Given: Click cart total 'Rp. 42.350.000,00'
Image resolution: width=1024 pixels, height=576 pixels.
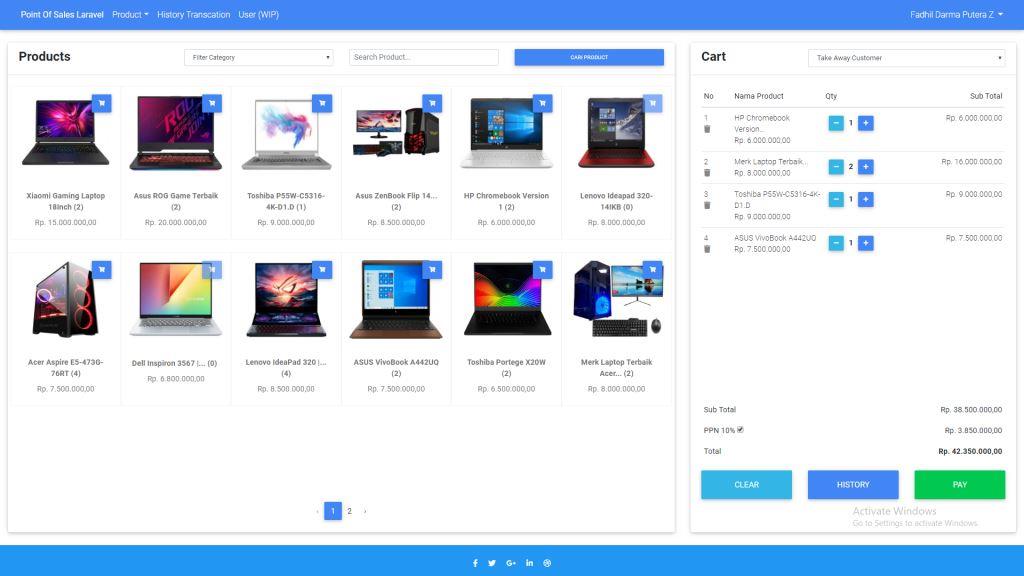Looking at the screenshot, I should tap(970, 451).
